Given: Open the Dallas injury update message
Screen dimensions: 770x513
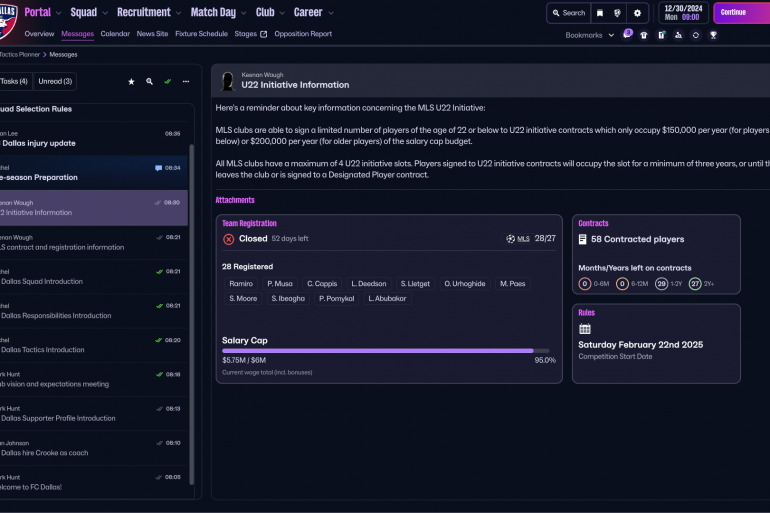Looking at the screenshot, I should (x=90, y=138).
